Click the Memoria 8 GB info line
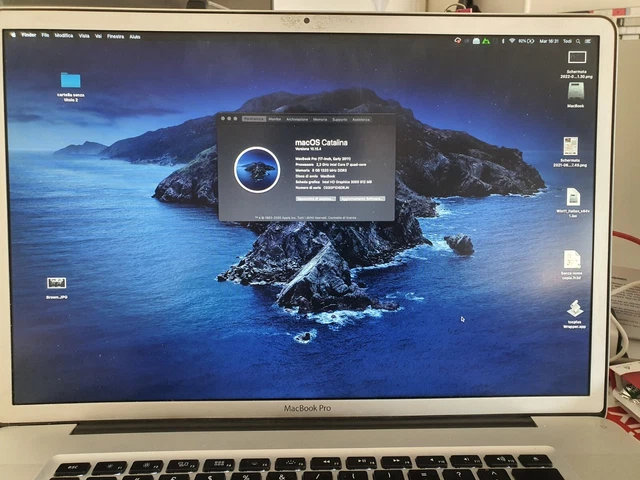640x480 pixels. pos(321,170)
